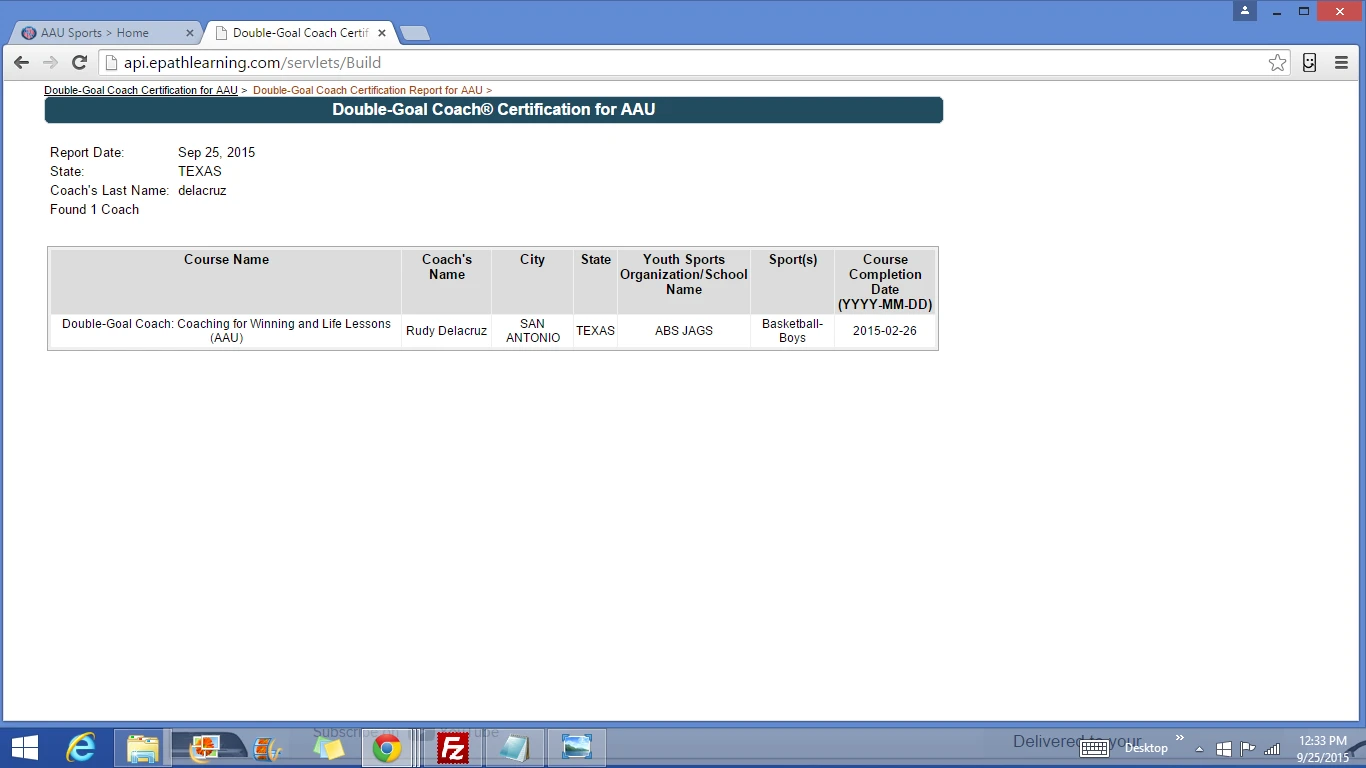Open a new browser tab

(x=414, y=33)
